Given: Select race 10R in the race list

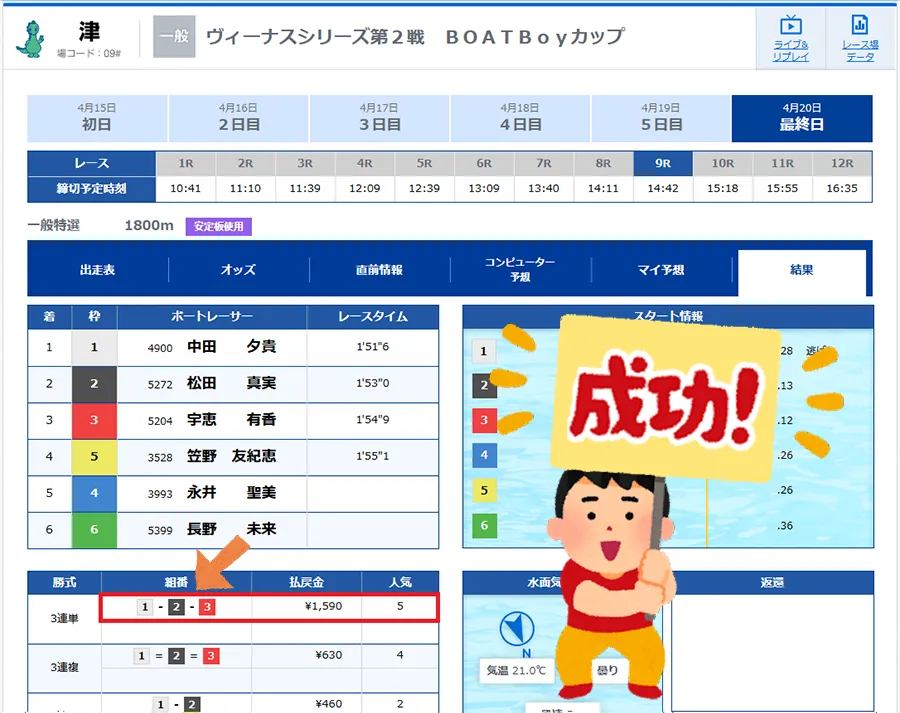Looking at the screenshot, I should pos(722,163).
